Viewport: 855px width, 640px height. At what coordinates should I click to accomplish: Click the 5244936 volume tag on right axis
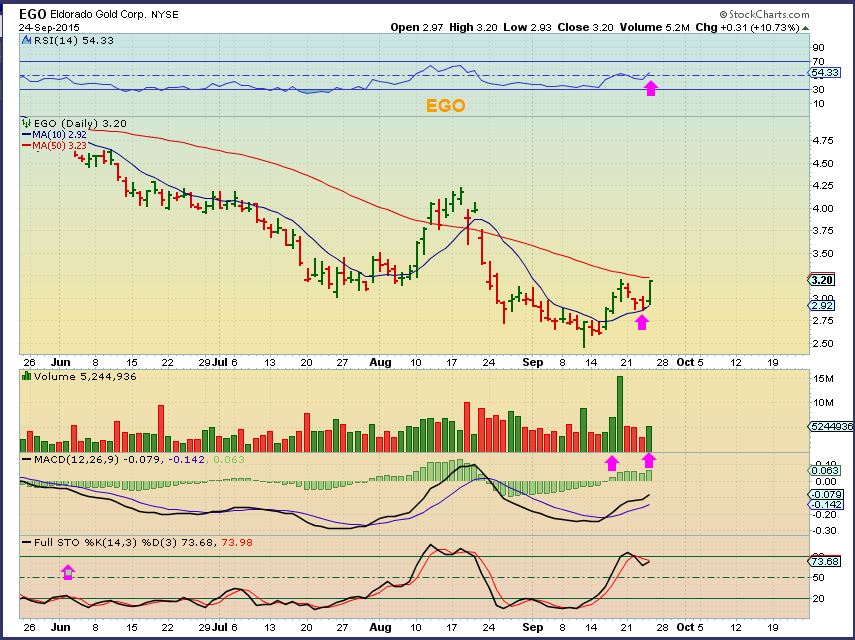(x=831, y=426)
